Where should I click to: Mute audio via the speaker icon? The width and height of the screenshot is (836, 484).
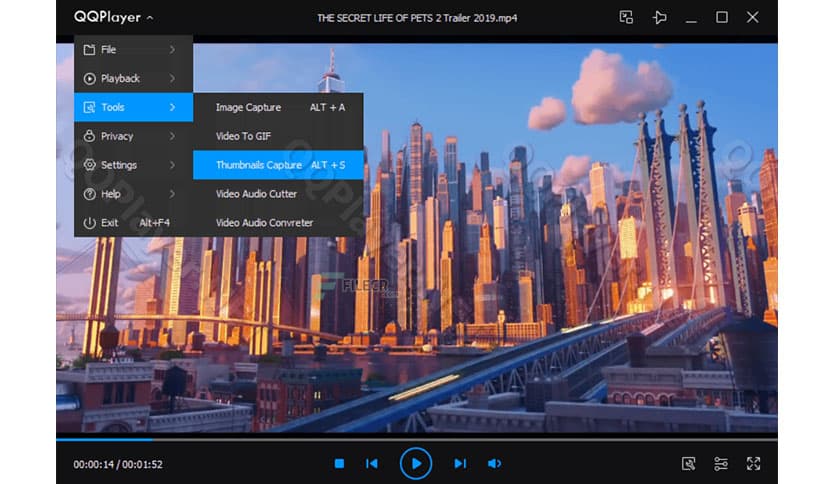click(x=494, y=464)
